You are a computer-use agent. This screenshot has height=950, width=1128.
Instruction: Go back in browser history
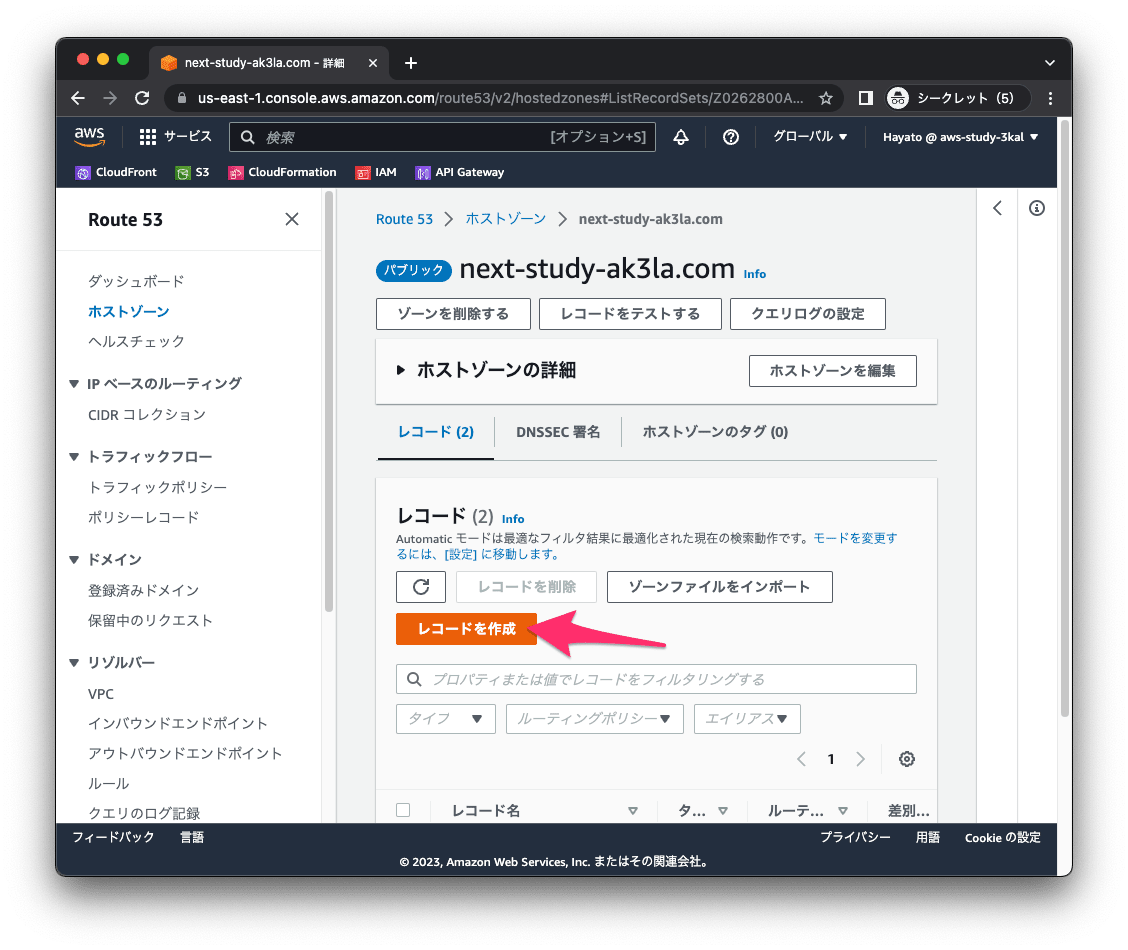click(x=78, y=98)
